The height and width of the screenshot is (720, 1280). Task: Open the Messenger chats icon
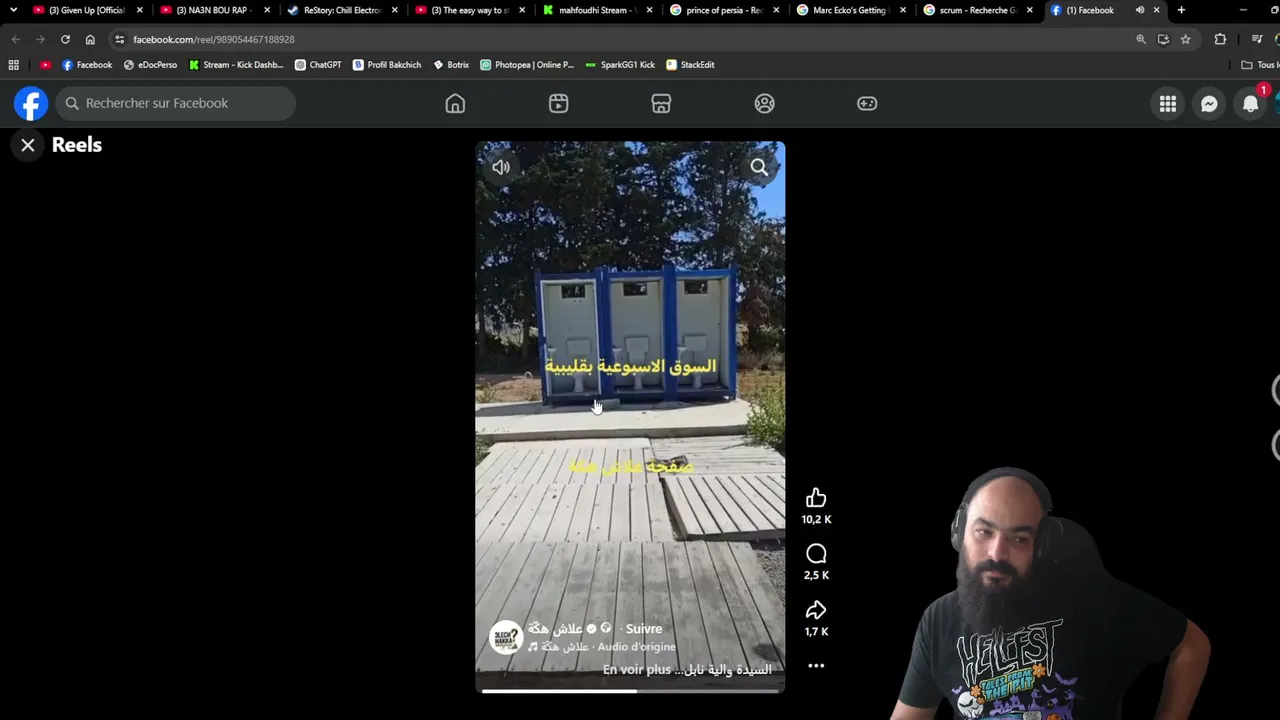click(1209, 104)
